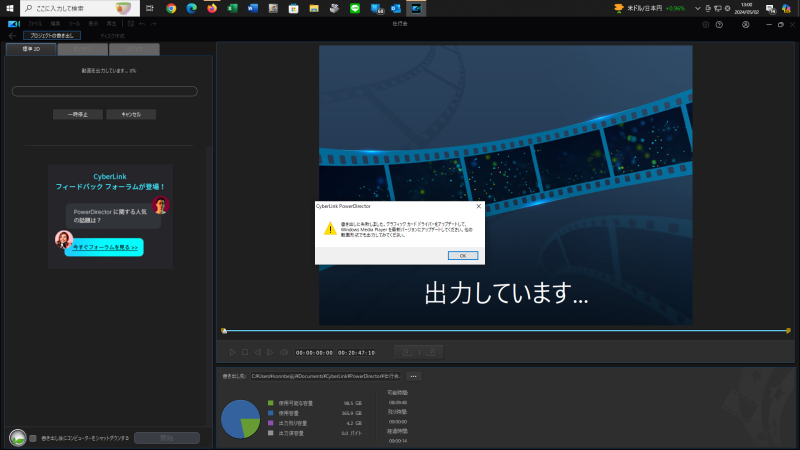This screenshot has height=450, width=800.
Task: Click the green 使用可能な容量 legend swatch
Action: pos(270,403)
